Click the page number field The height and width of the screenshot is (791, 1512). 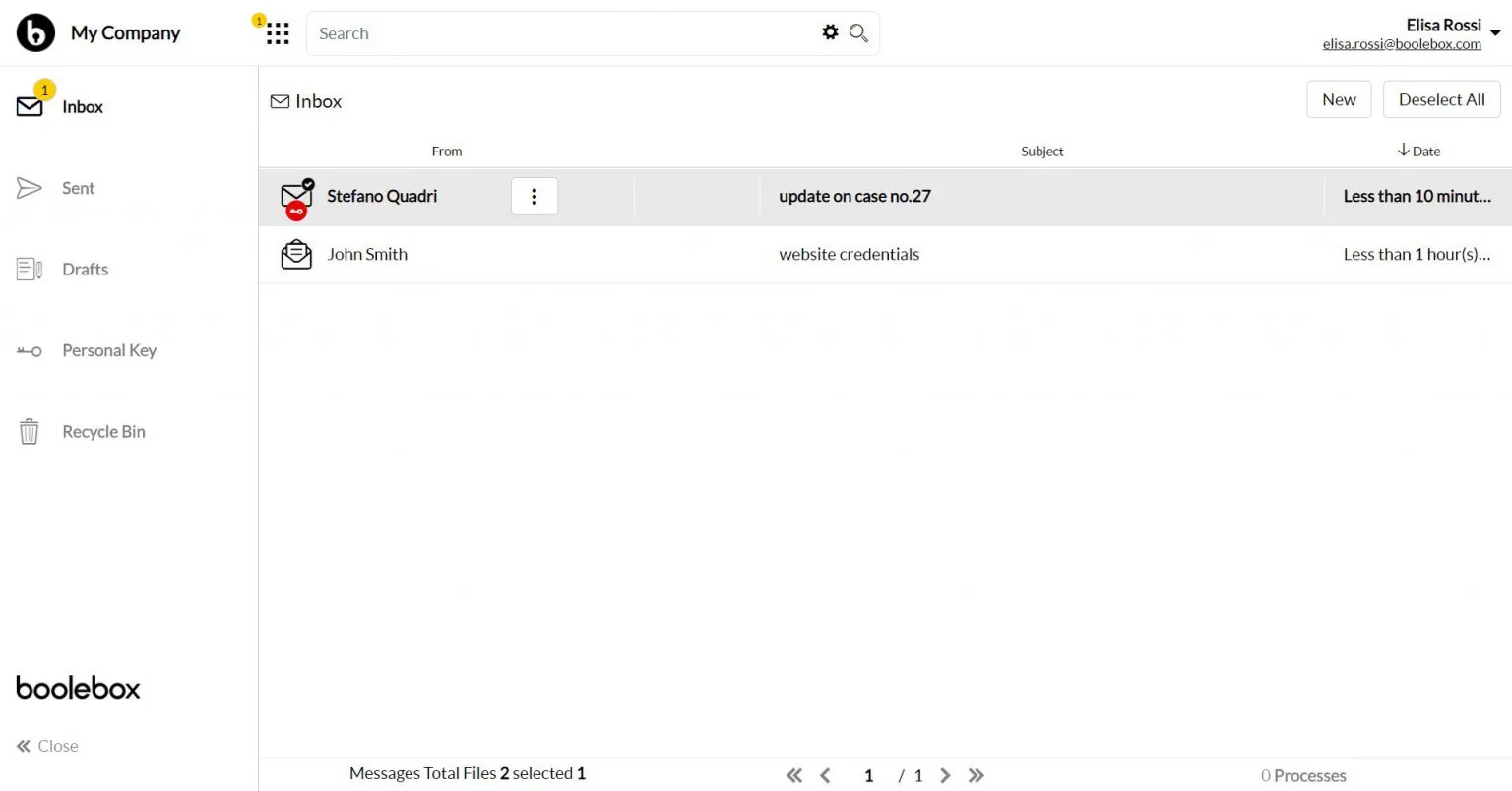(x=868, y=776)
